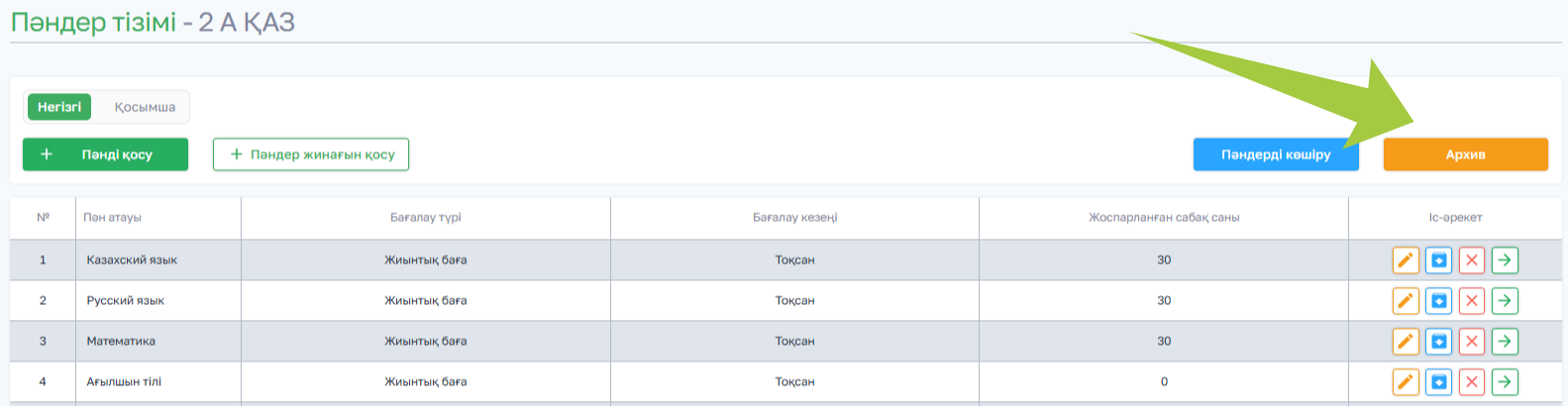Click the green arrow for Казахский язык
Viewport: 1568px width, 406px height.
point(1505,260)
